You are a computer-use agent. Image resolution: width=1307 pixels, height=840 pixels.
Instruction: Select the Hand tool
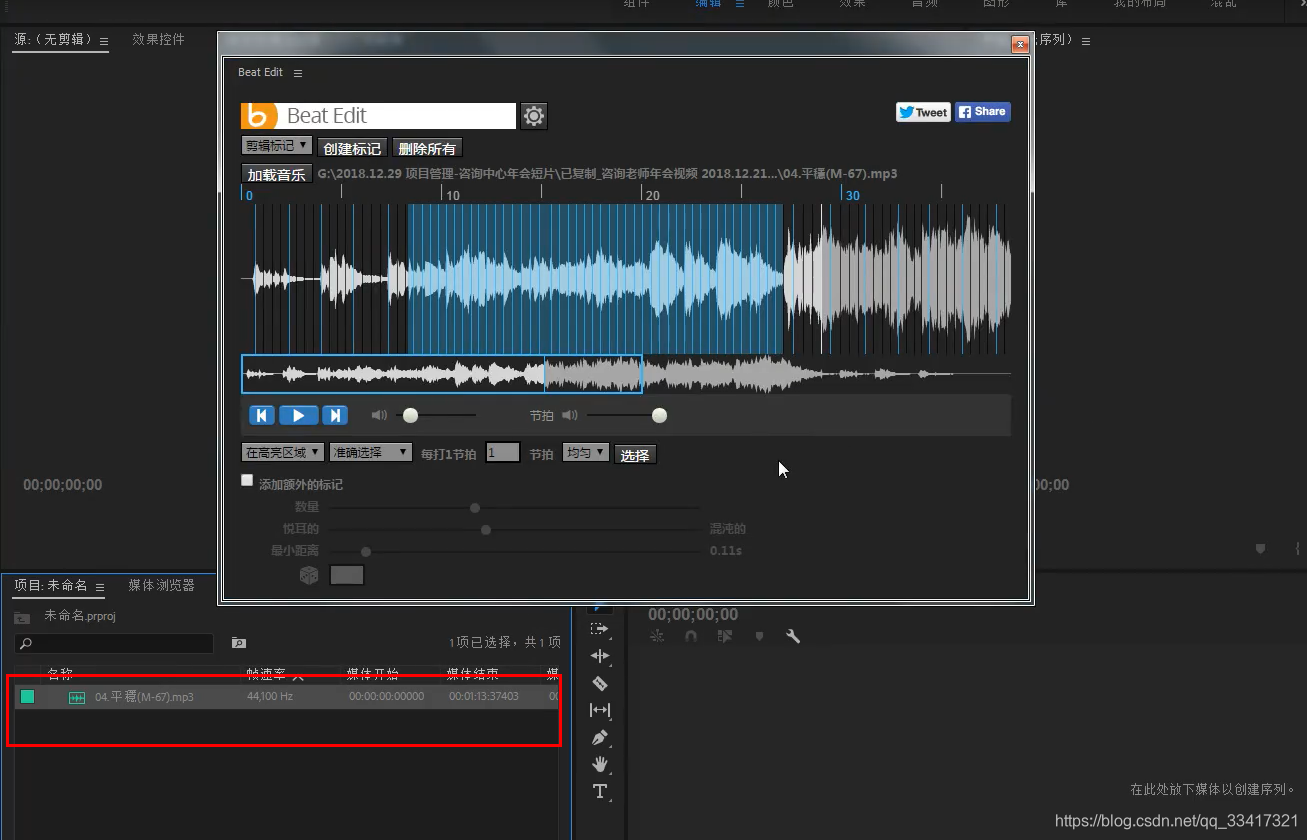pos(599,764)
